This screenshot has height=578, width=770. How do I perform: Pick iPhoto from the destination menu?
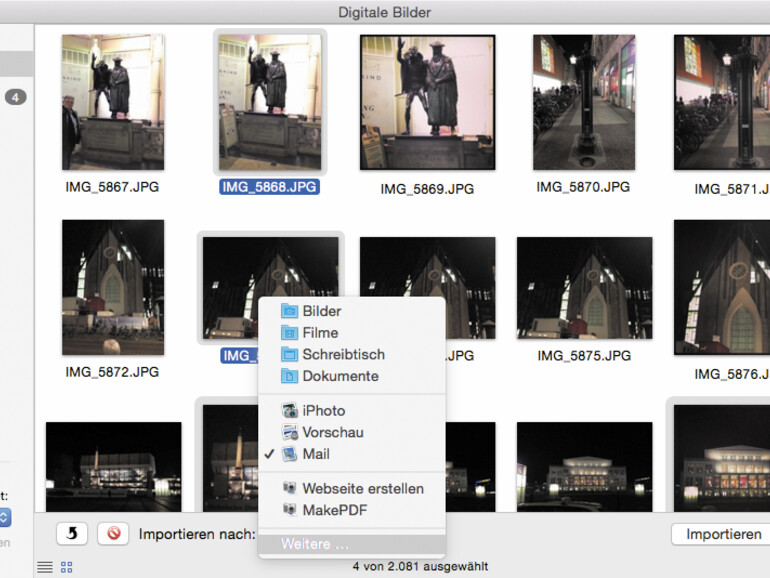click(x=352, y=411)
